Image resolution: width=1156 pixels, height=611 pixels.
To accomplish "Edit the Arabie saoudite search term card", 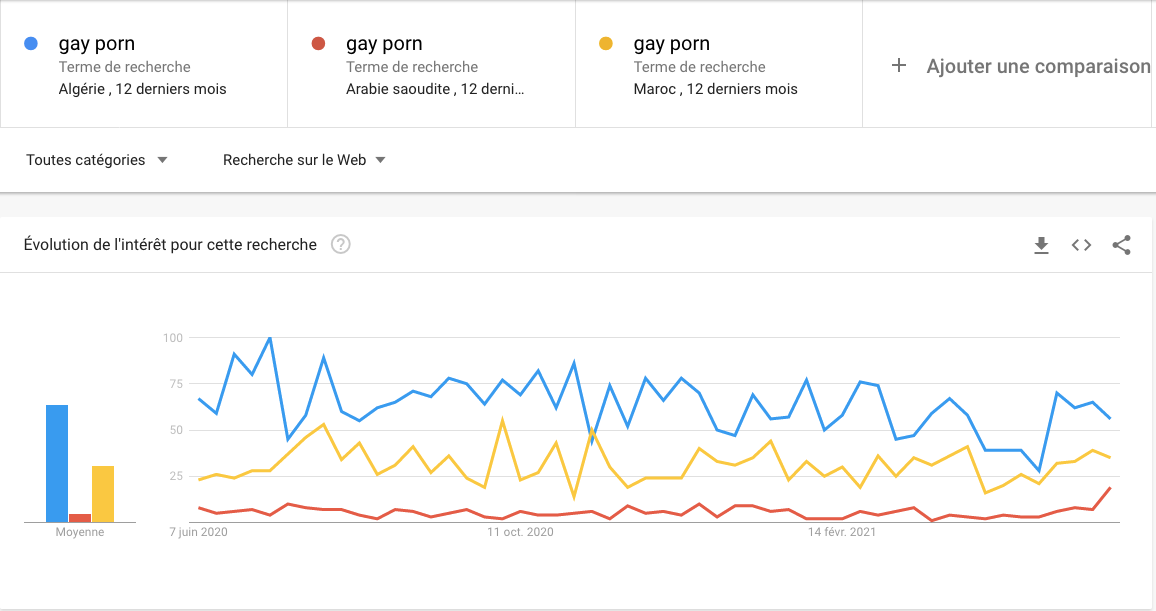I will tap(431, 64).
